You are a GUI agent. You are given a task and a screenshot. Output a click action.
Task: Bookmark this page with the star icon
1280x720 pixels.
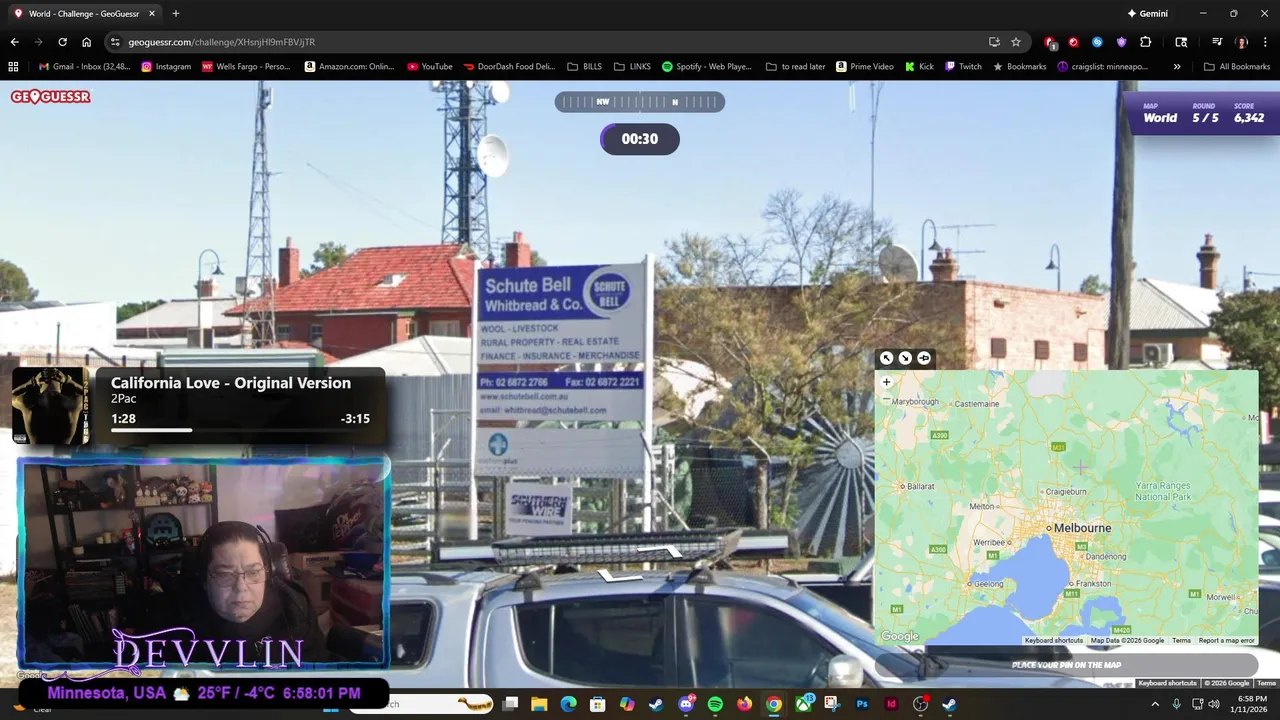point(1016,42)
